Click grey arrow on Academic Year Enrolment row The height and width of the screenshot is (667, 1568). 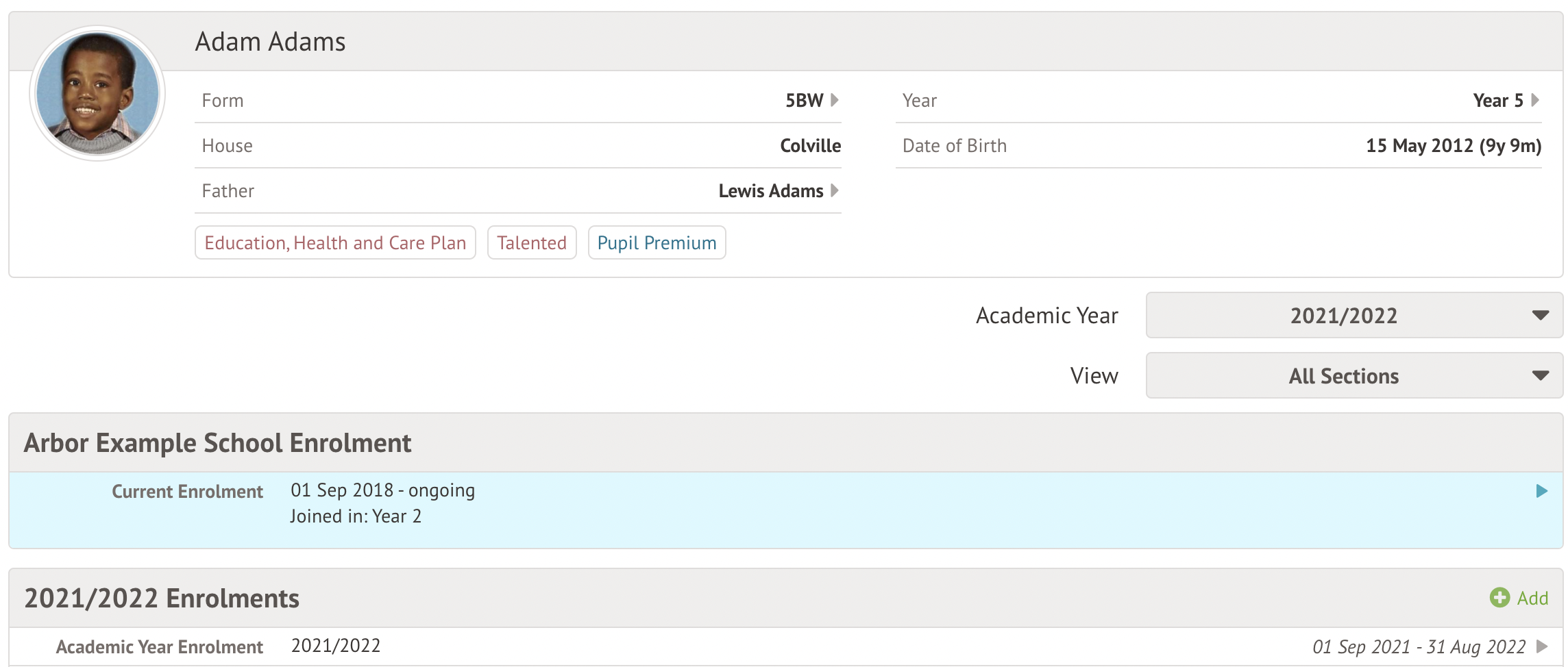coord(1542,646)
